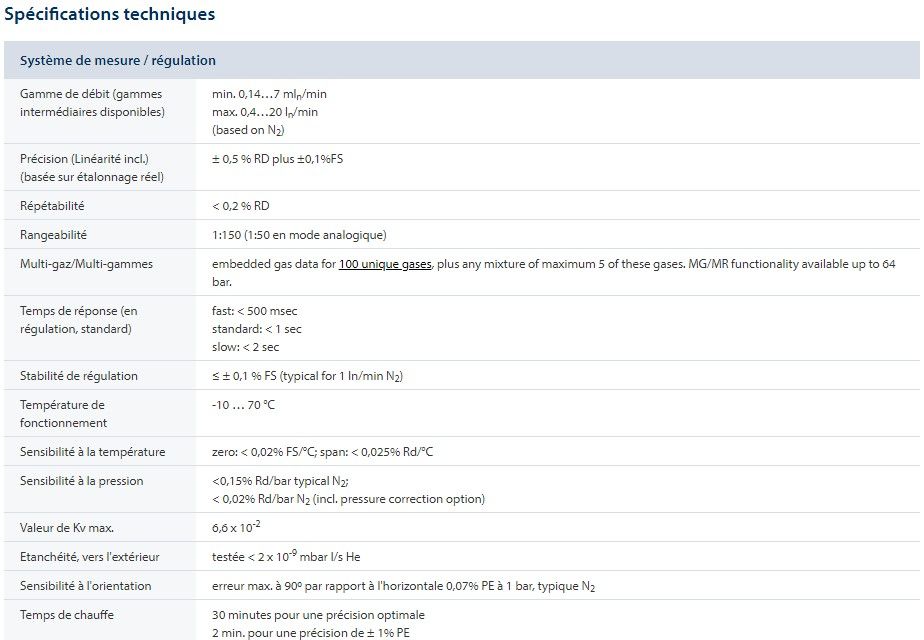Click the "Rangeabilité" row label
Viewport: 924px width, 640px height.
click(53, 235)
